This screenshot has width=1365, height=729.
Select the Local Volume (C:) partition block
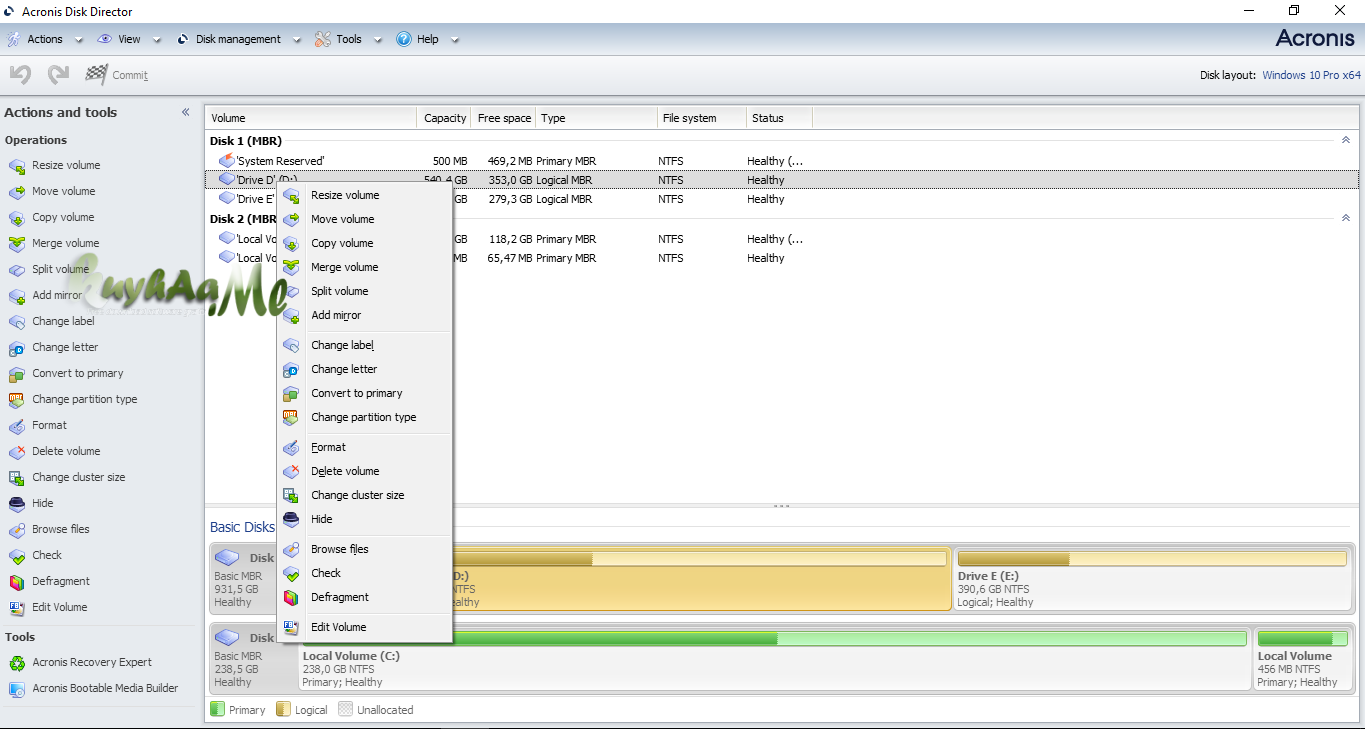coord(775,659)
